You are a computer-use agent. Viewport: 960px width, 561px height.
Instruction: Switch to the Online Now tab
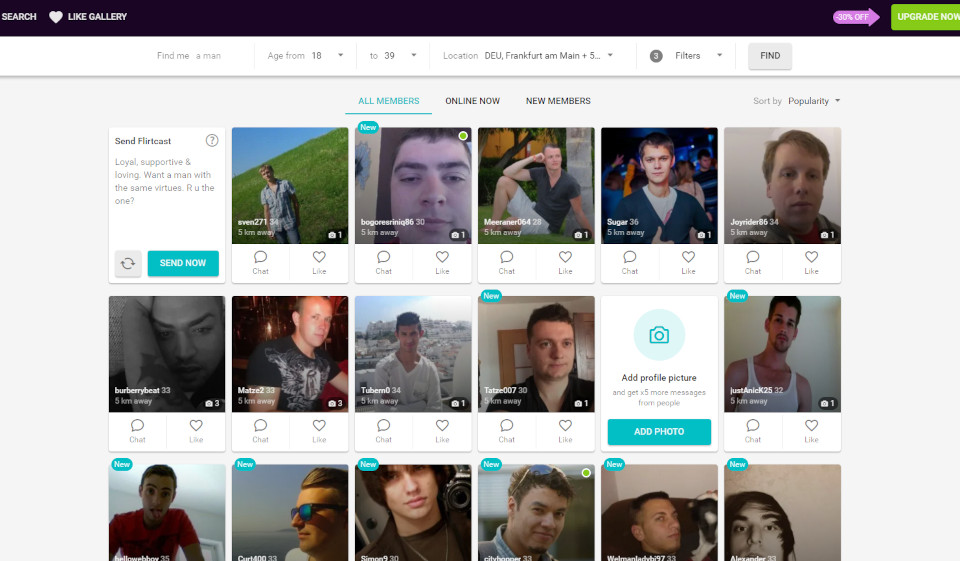tap(472, 101)
